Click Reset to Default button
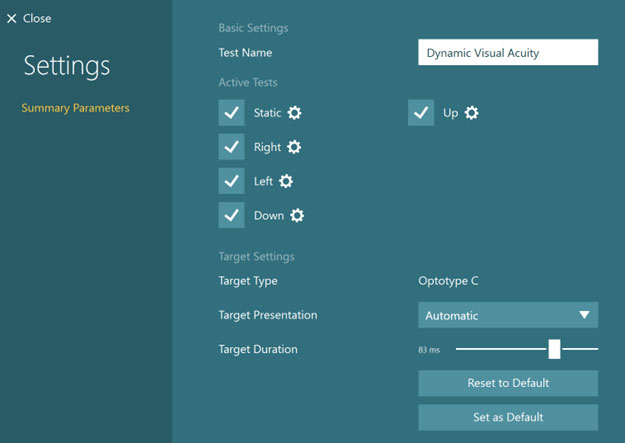This screenshot has height=443, width=625. pos(508,383)
